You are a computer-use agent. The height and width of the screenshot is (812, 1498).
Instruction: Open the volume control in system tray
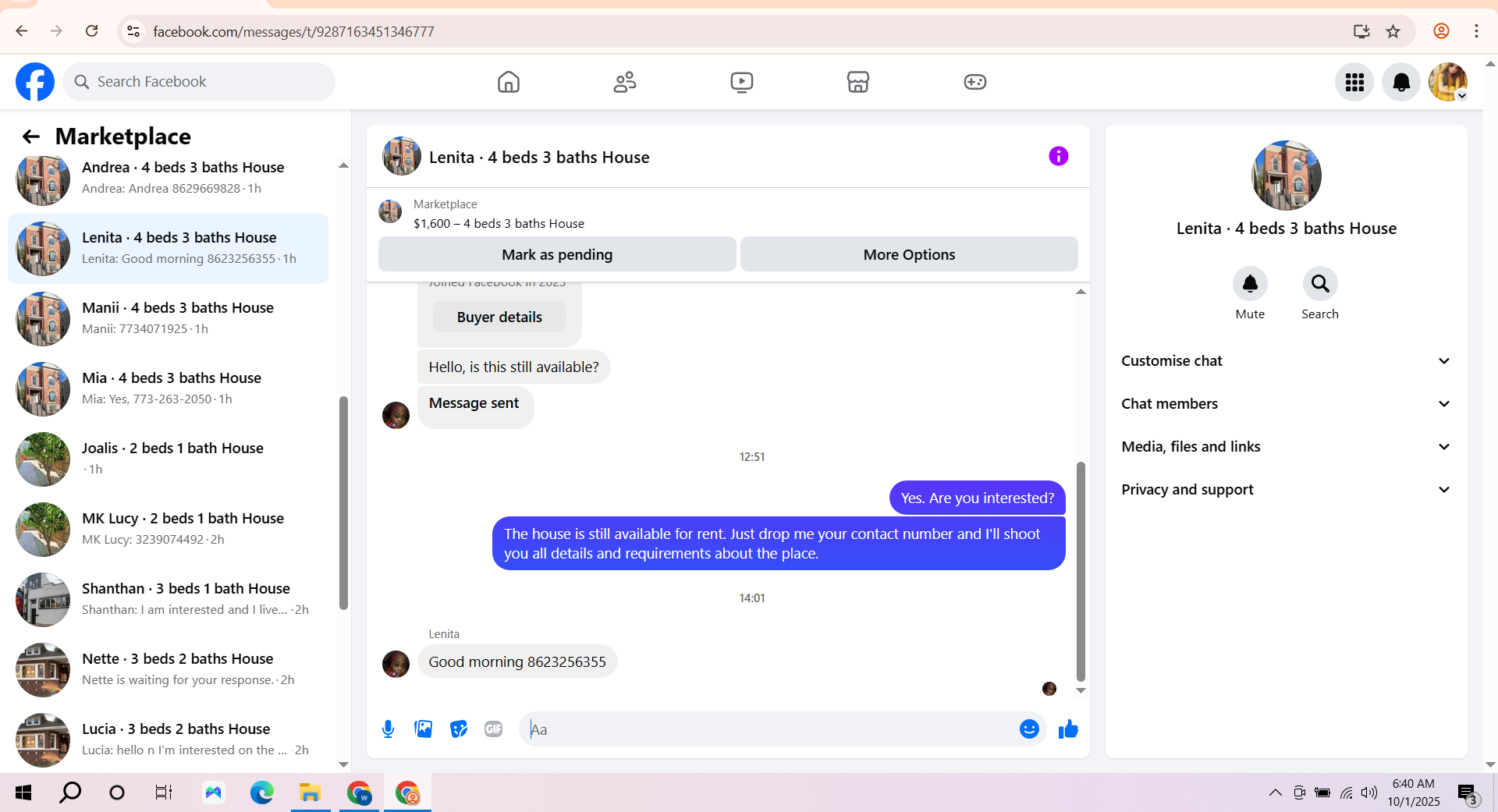[1369, 792]
